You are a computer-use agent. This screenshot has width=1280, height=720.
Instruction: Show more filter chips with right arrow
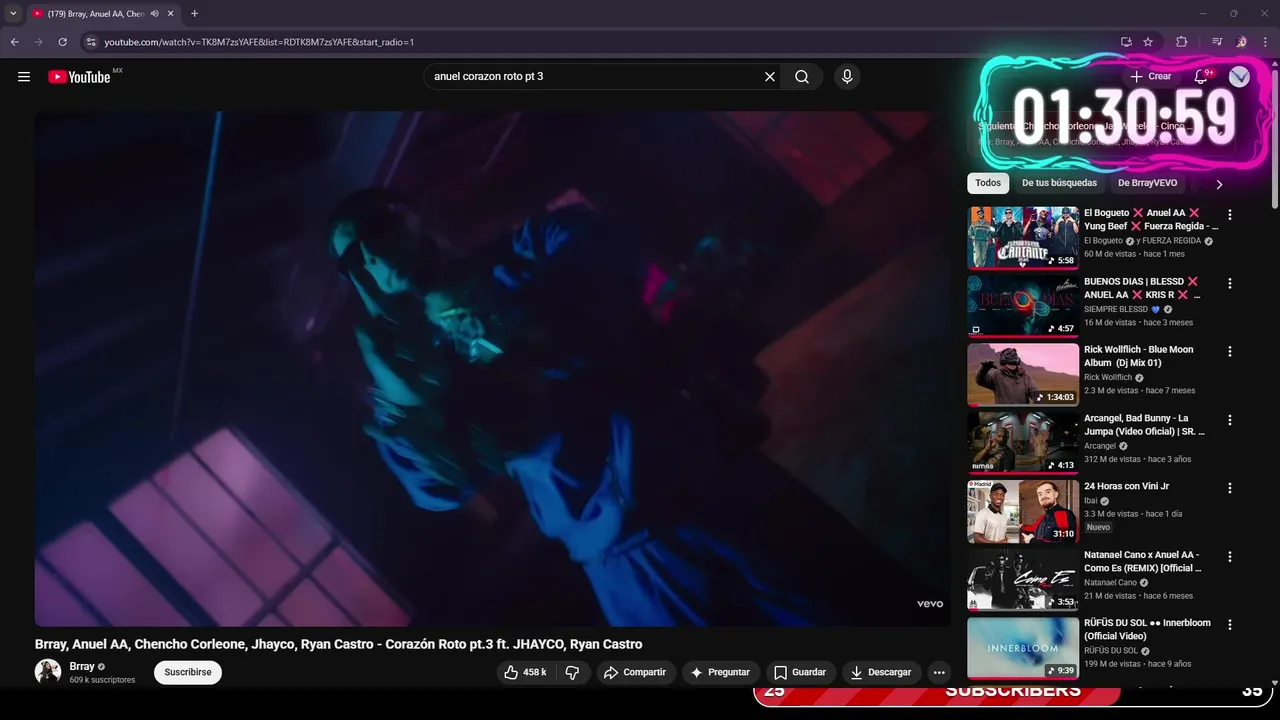pos(1219,184)
